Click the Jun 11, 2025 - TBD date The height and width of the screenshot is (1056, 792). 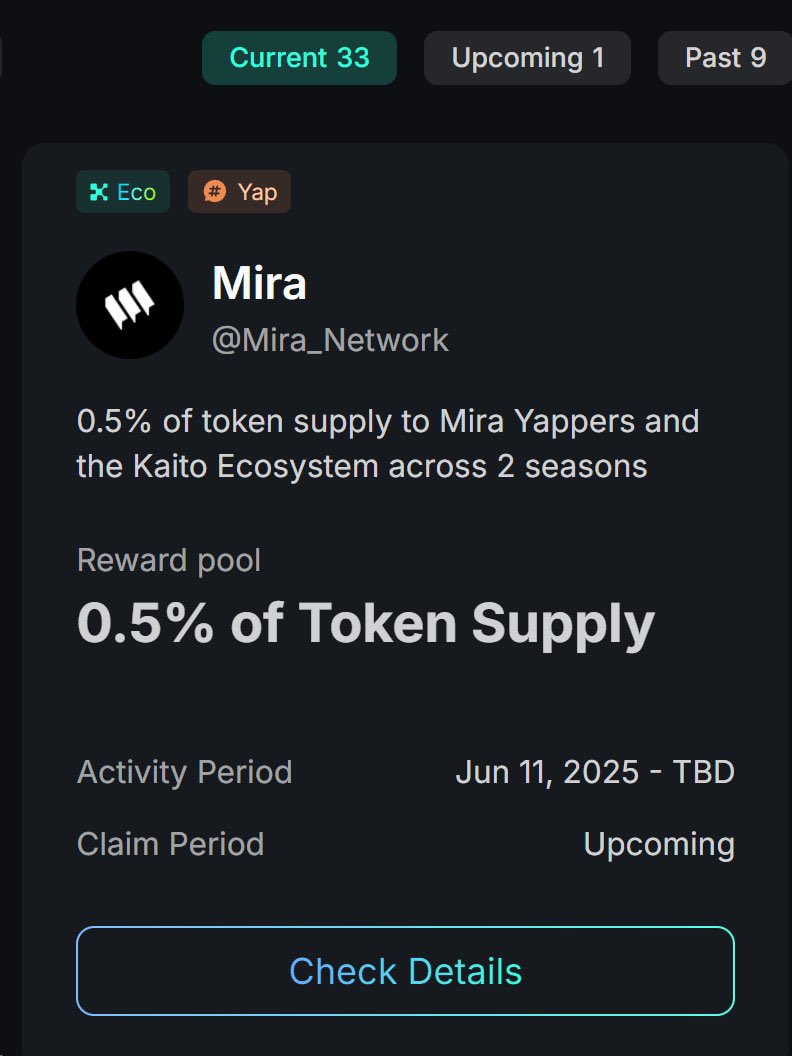[595, 772]
